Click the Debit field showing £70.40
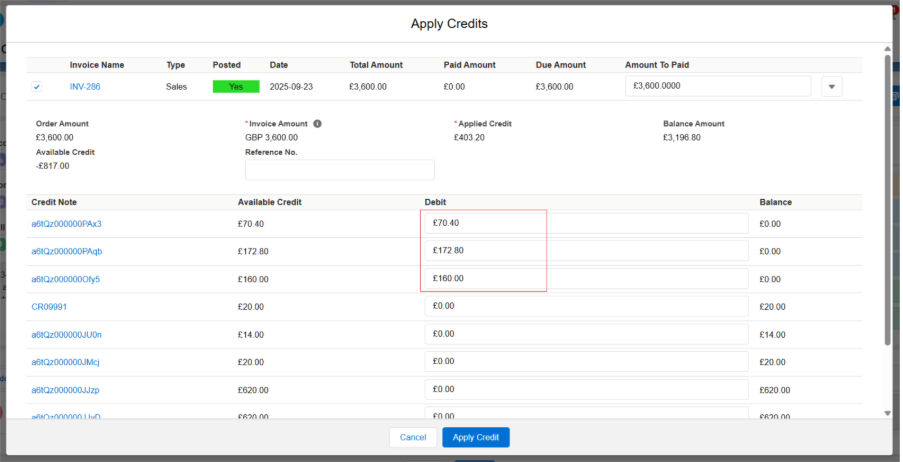Screen dimensions: 903x462 [586, 223]
